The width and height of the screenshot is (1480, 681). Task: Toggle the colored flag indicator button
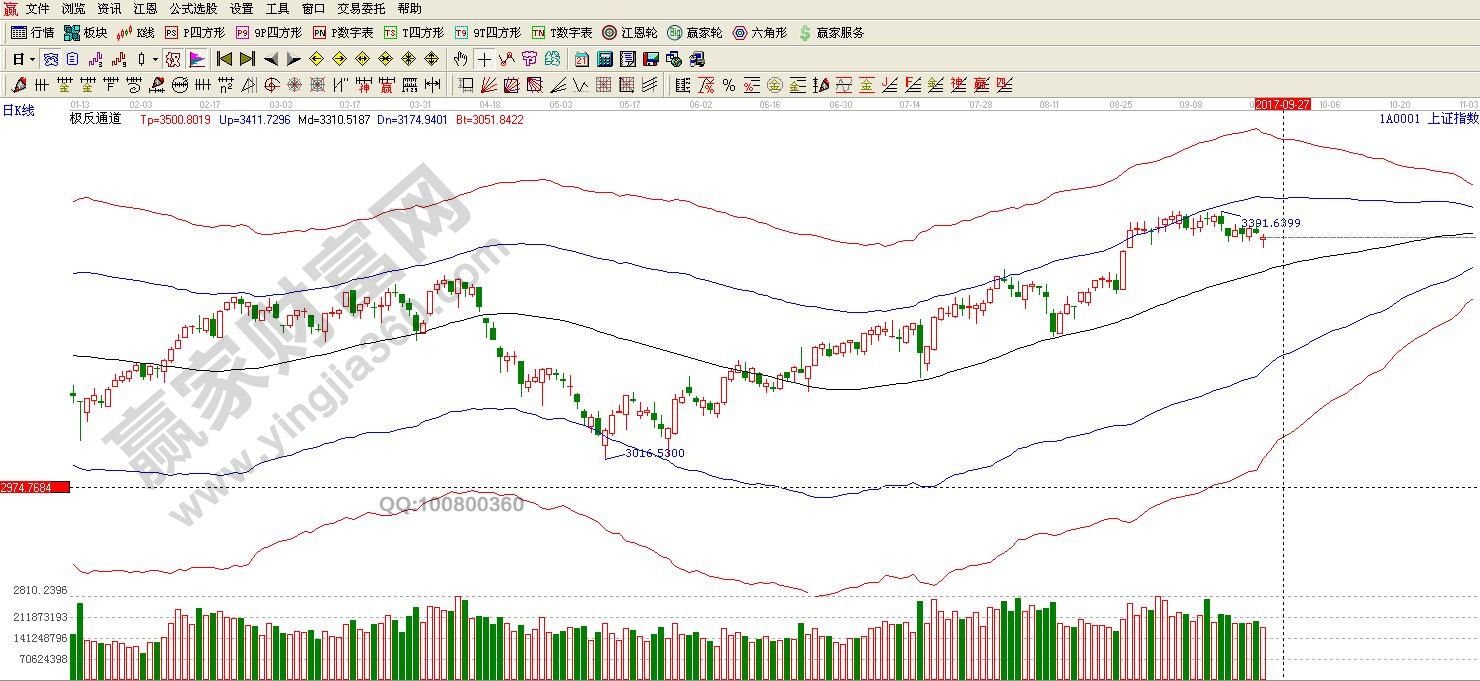point(197,59)
